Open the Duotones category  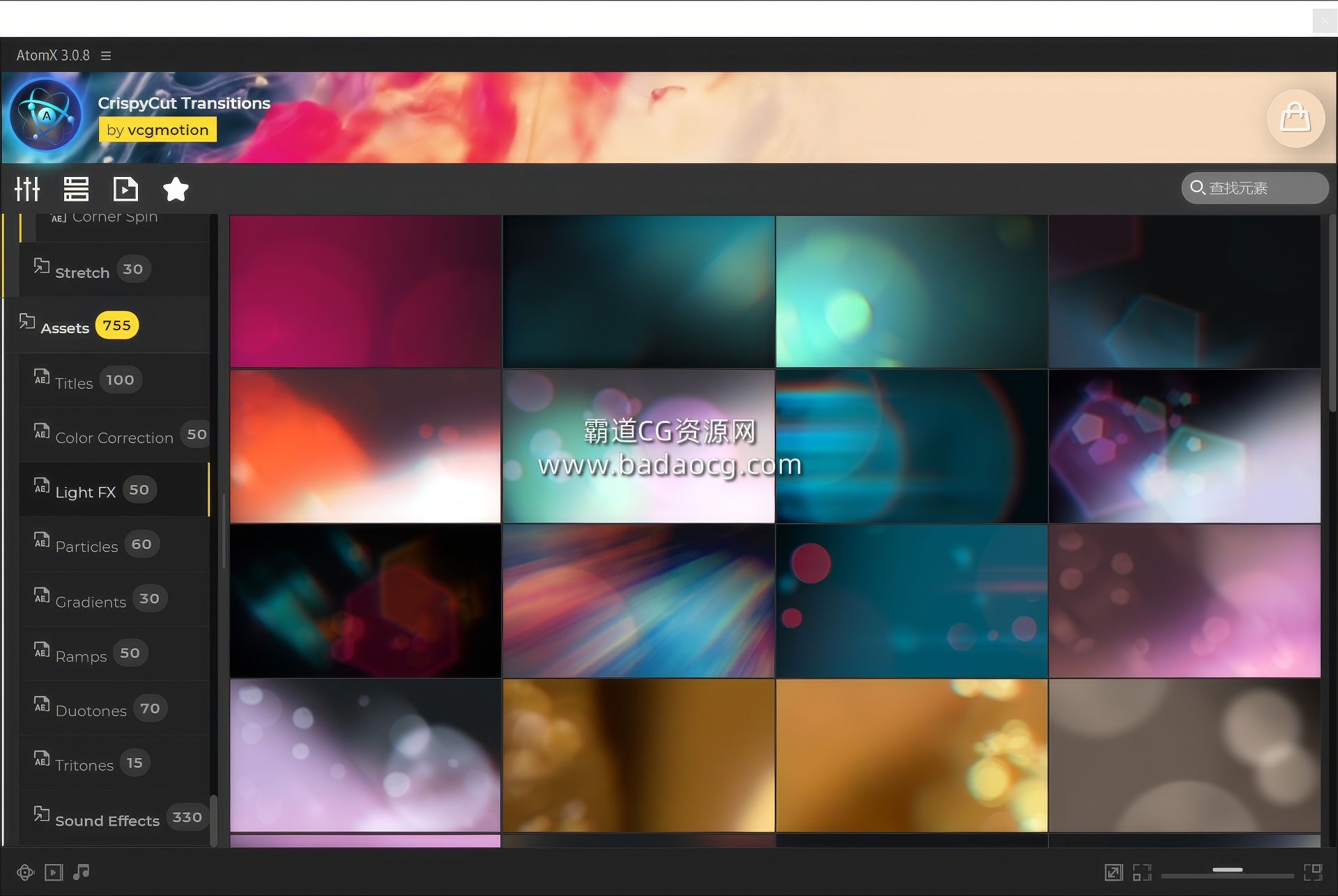coord(114,709)
